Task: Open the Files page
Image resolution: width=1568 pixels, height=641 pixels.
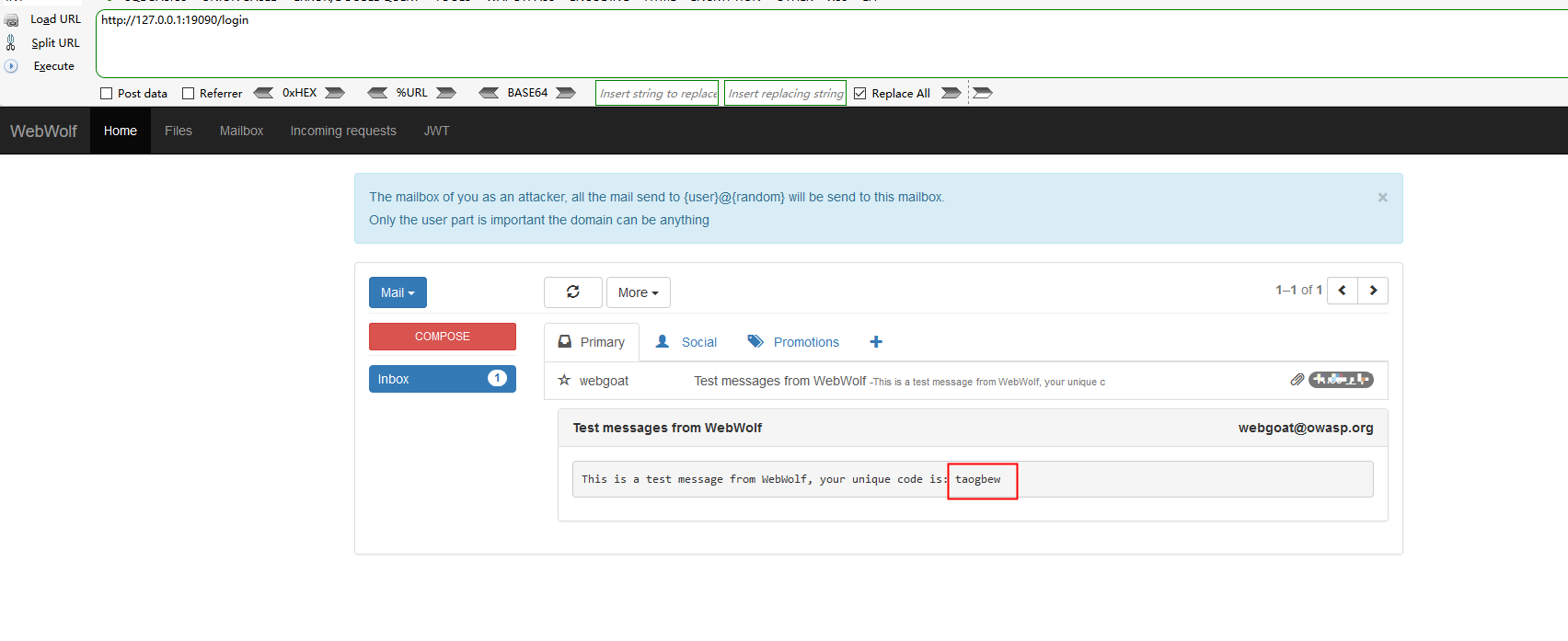Action: pos(179,131)
